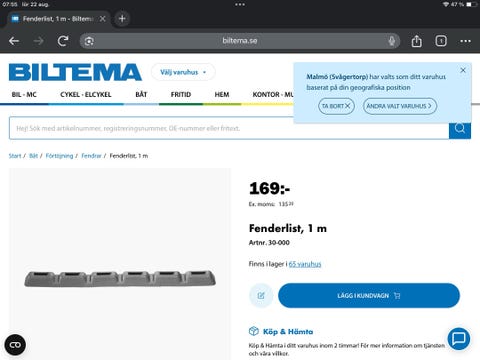Open a new tab with the plus icon
The image size is (480, 360).
point(122,19)
